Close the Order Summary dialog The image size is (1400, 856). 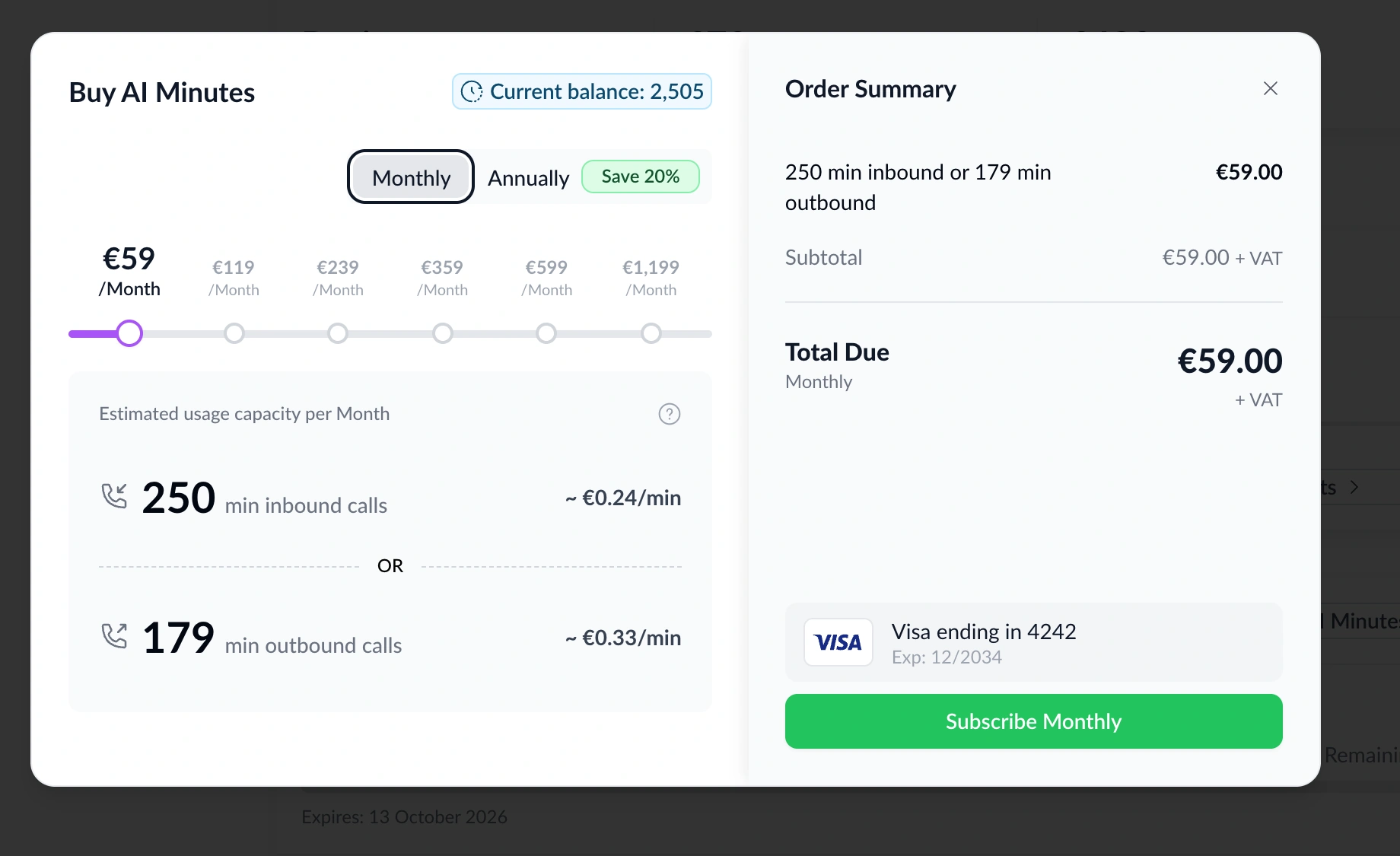point(1270,88)
